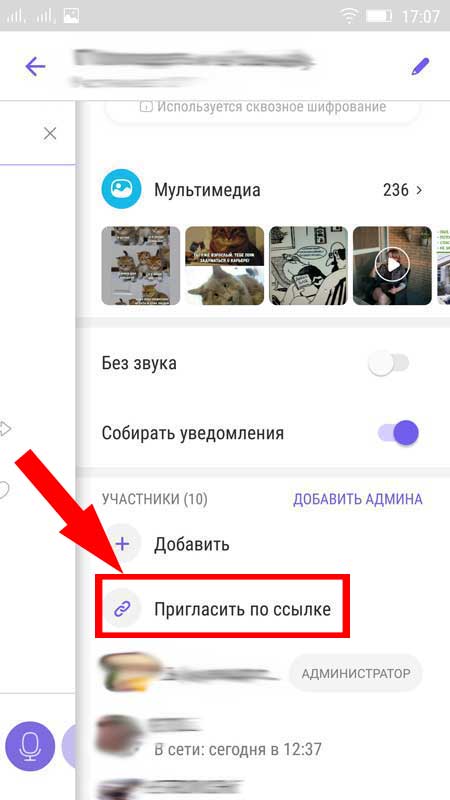The width and height of the screenshot is (450, 800).
Task: Play the video thumbnail in the media row
Action: [x=392, y=265]
